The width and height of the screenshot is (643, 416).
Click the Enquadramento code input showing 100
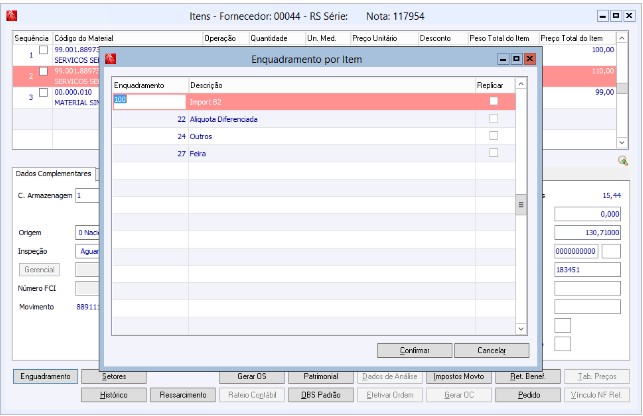click(x=150, y=102)
